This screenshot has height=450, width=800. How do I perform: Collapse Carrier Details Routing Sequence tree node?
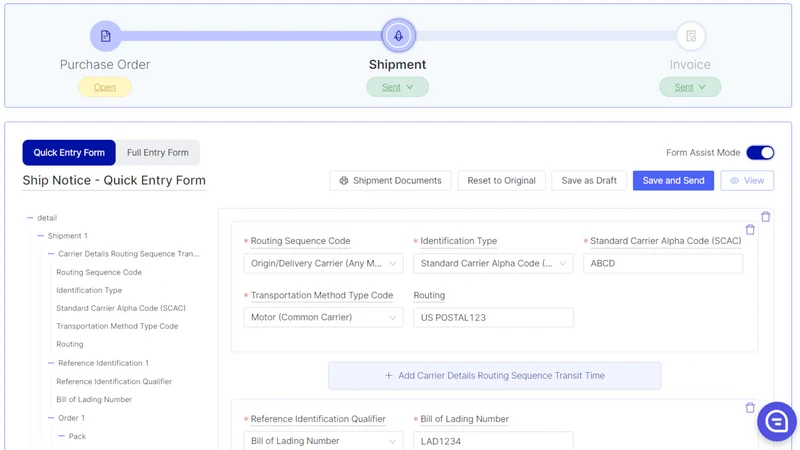click(51, 254)
